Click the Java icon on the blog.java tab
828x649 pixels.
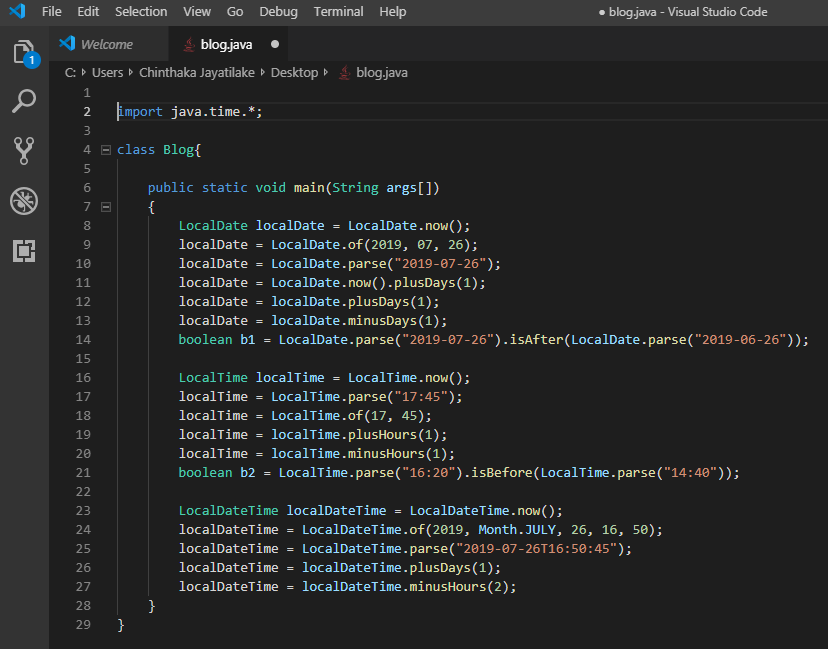pos(189,44)
